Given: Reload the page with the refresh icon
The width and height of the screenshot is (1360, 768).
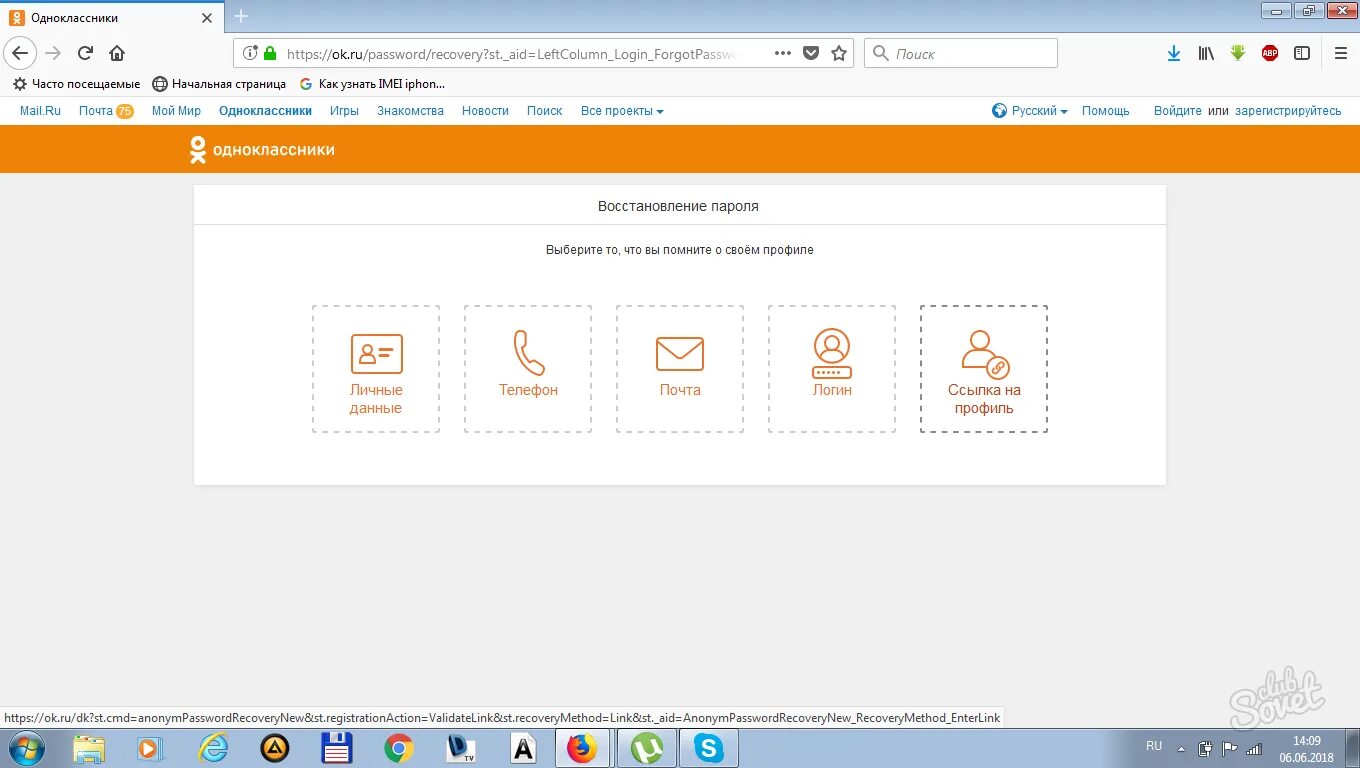Looking at the screenshot, I should [86, 53].
